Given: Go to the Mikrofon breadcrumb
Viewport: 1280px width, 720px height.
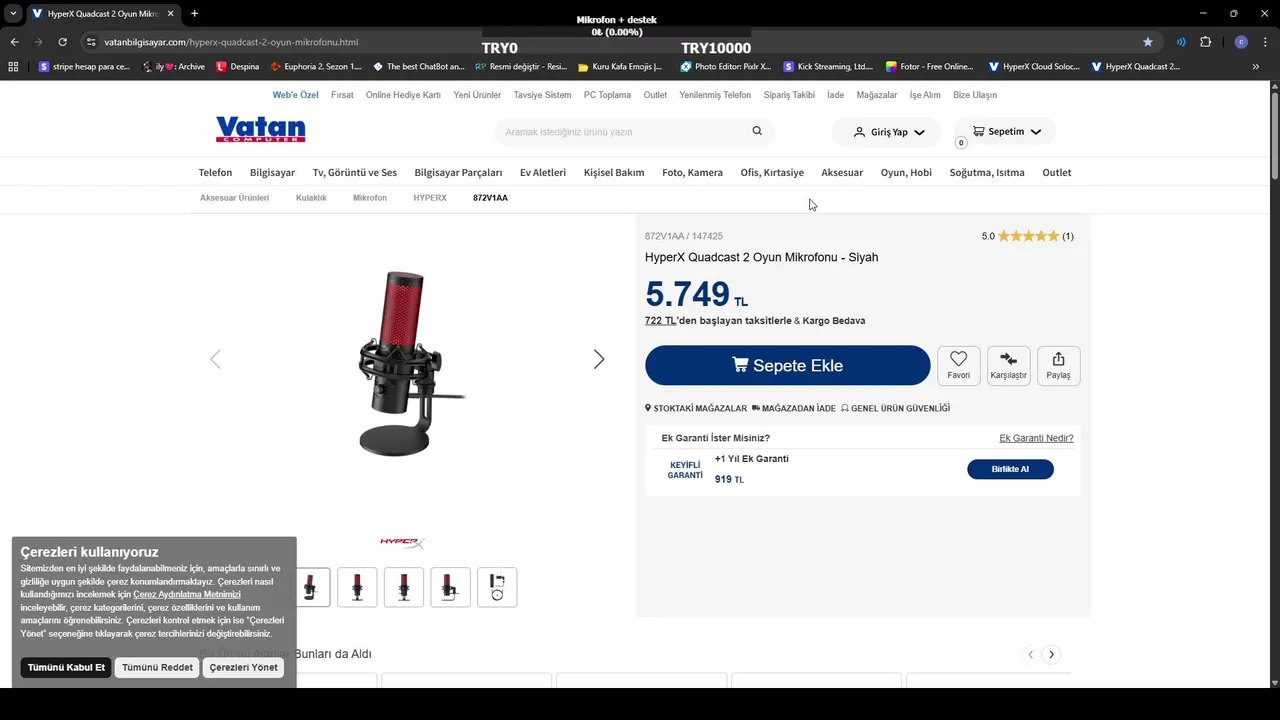Looking at the screenshot, I should tap(370, 198).
